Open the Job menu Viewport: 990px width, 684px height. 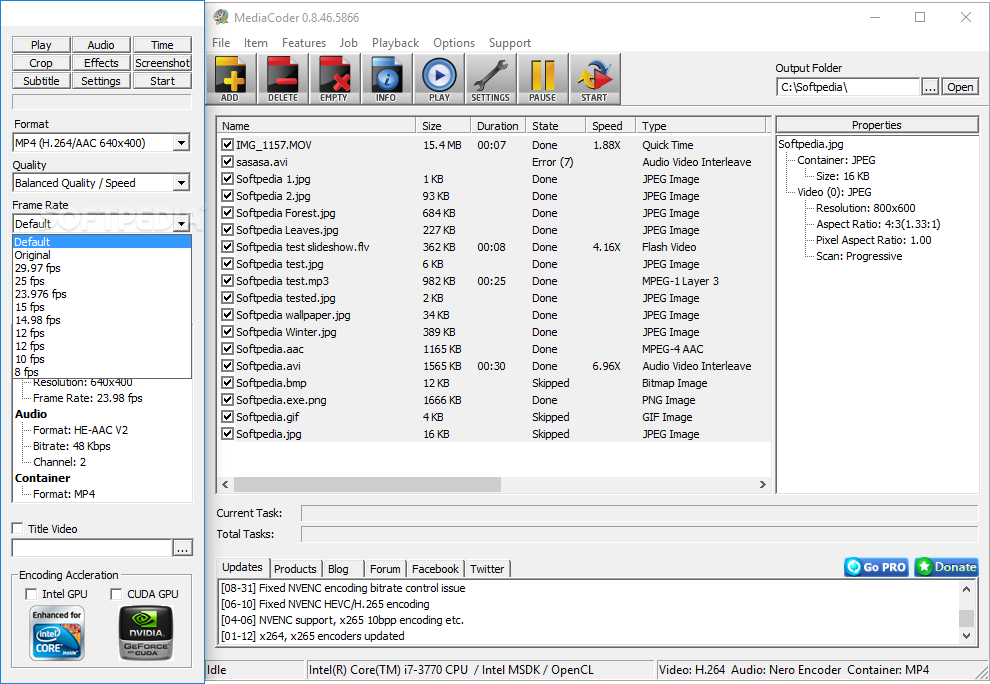tap(349, 42)
